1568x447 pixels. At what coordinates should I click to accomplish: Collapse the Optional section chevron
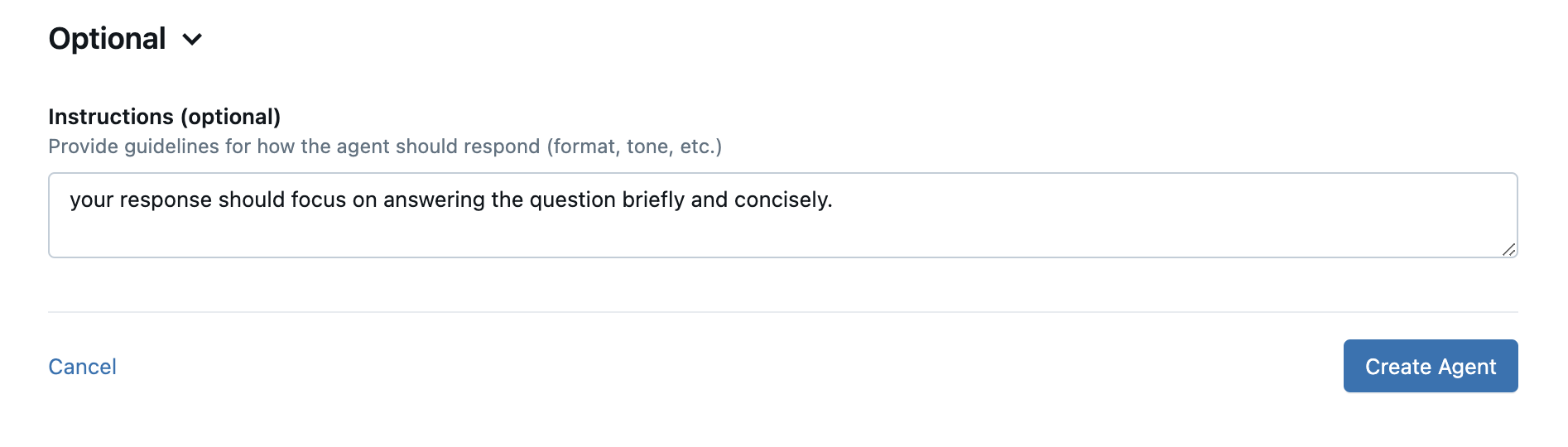[192, 40]
